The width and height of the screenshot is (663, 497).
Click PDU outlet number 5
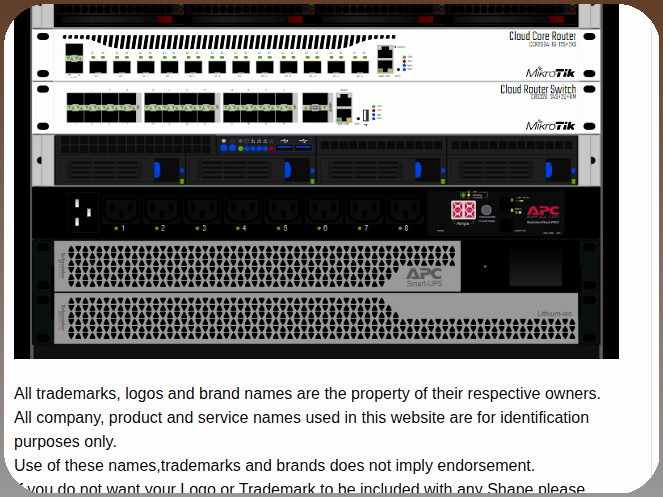click(x=283, y=209)
